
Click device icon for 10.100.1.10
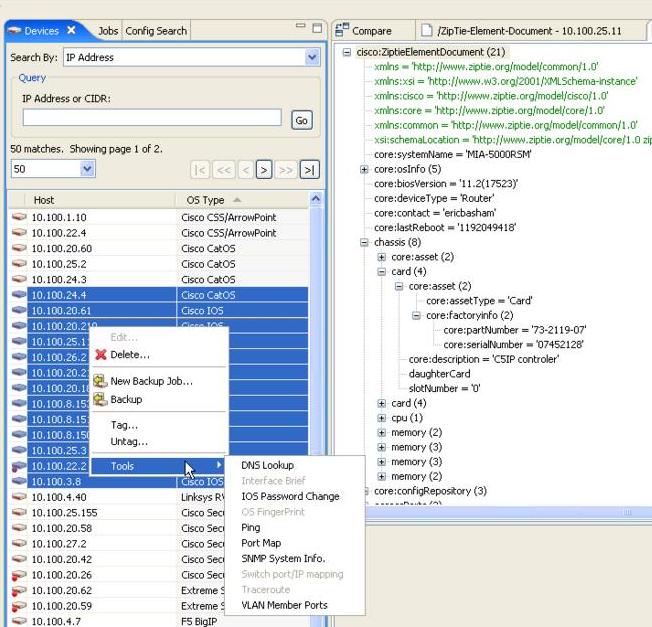click(19, 217)
